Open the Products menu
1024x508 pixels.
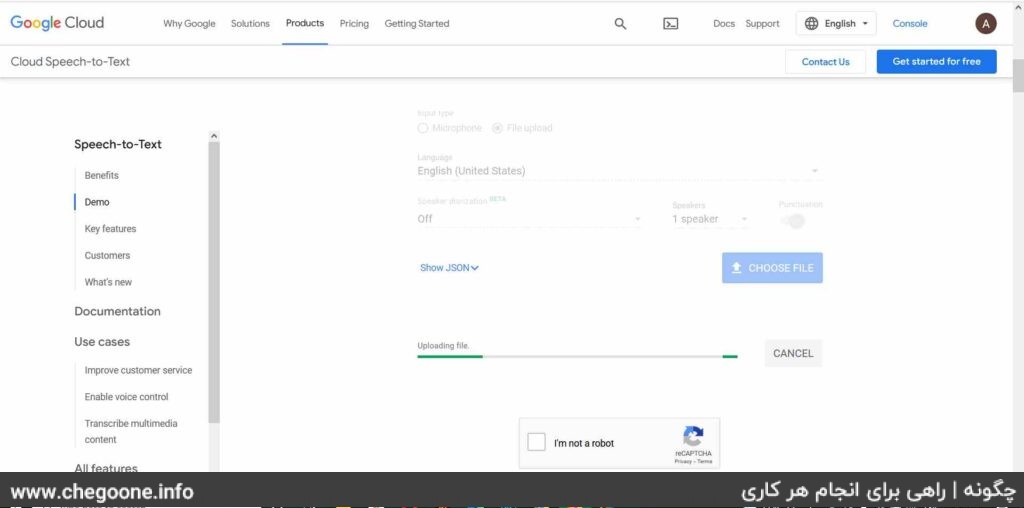305,23
